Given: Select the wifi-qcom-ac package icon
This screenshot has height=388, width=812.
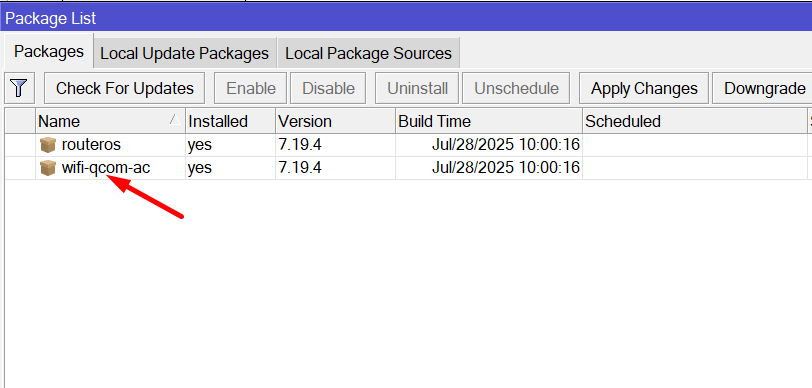Looking at the screenshot, I should pos(48,168).
